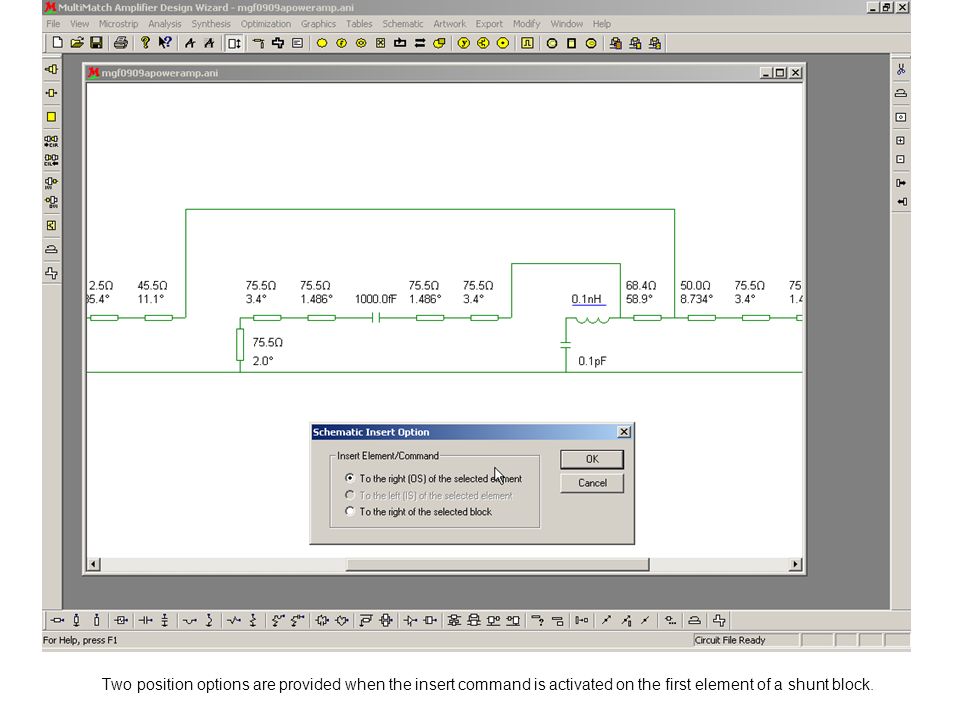
Task: Open the Optimization menu
Action: pyautogui.click(x=265, y=23)
